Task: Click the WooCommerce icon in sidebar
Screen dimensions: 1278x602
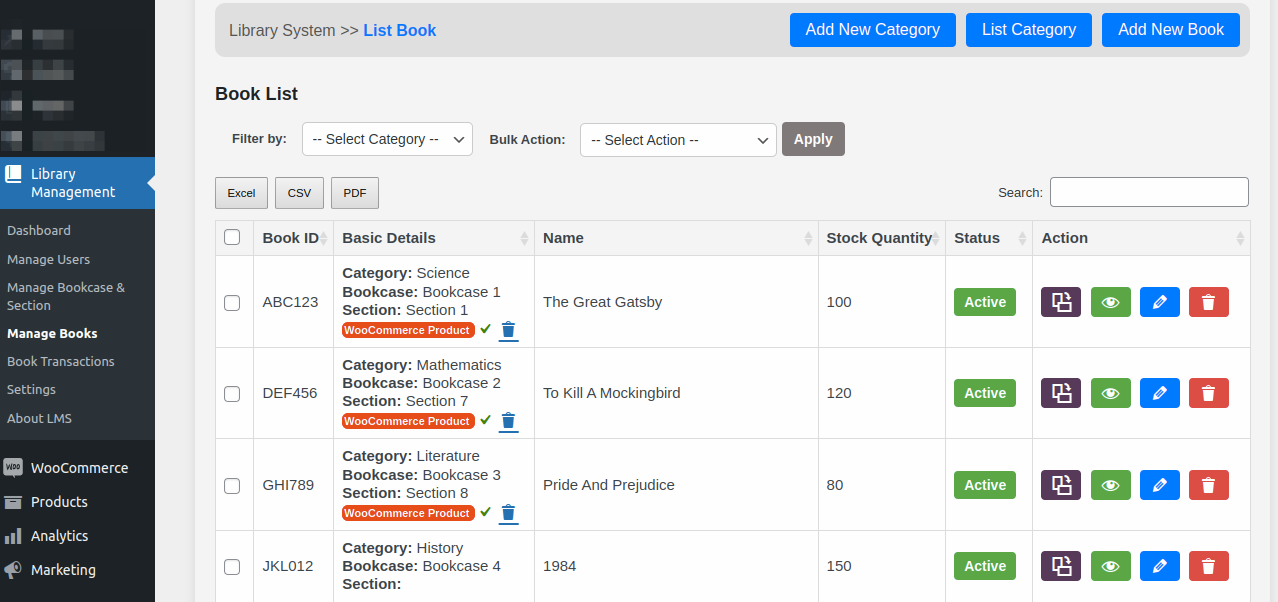Action: point(13,468)
